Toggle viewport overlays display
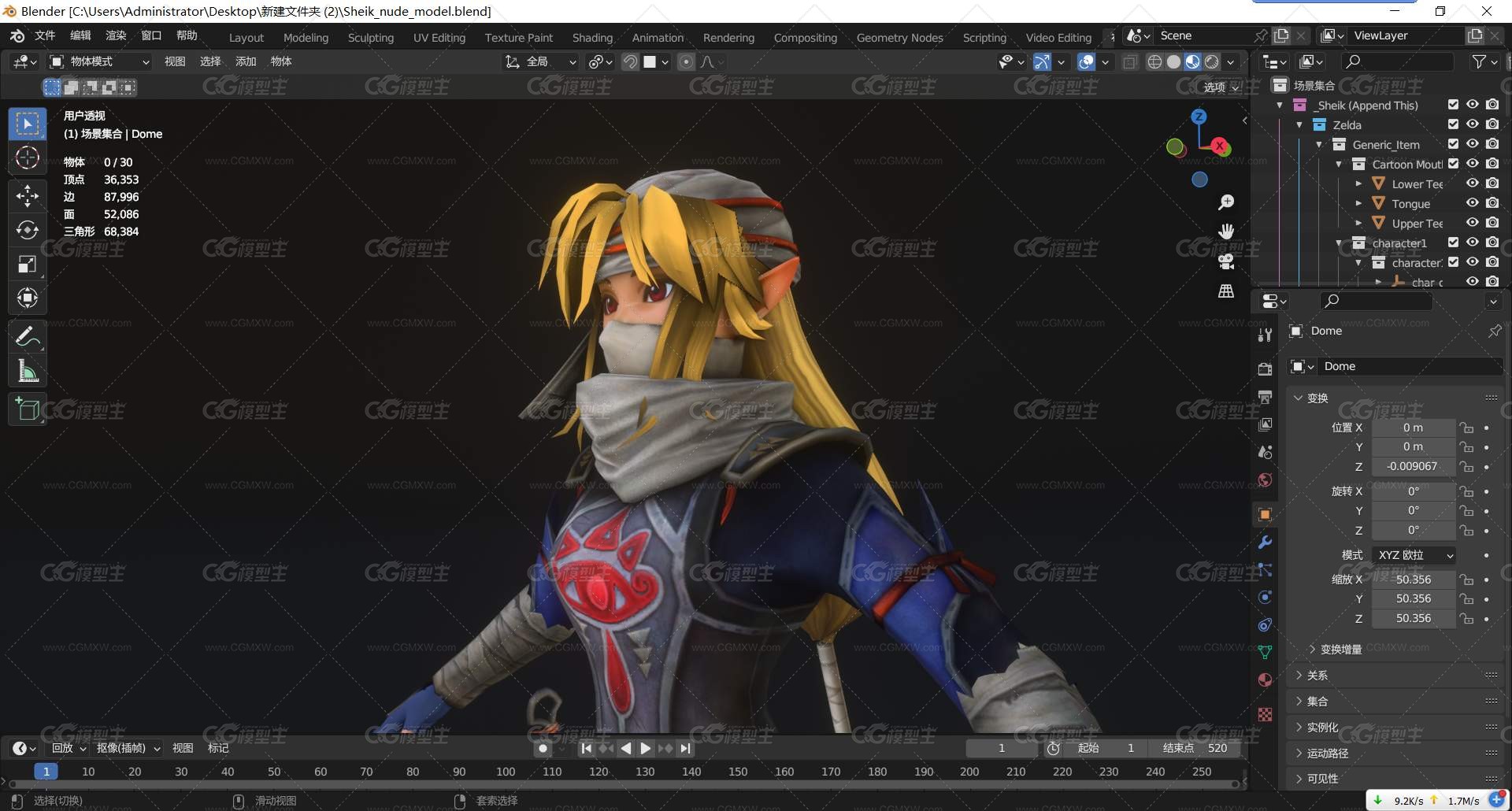Viewport: 1512px width, 811px height. click(1086, 61)
